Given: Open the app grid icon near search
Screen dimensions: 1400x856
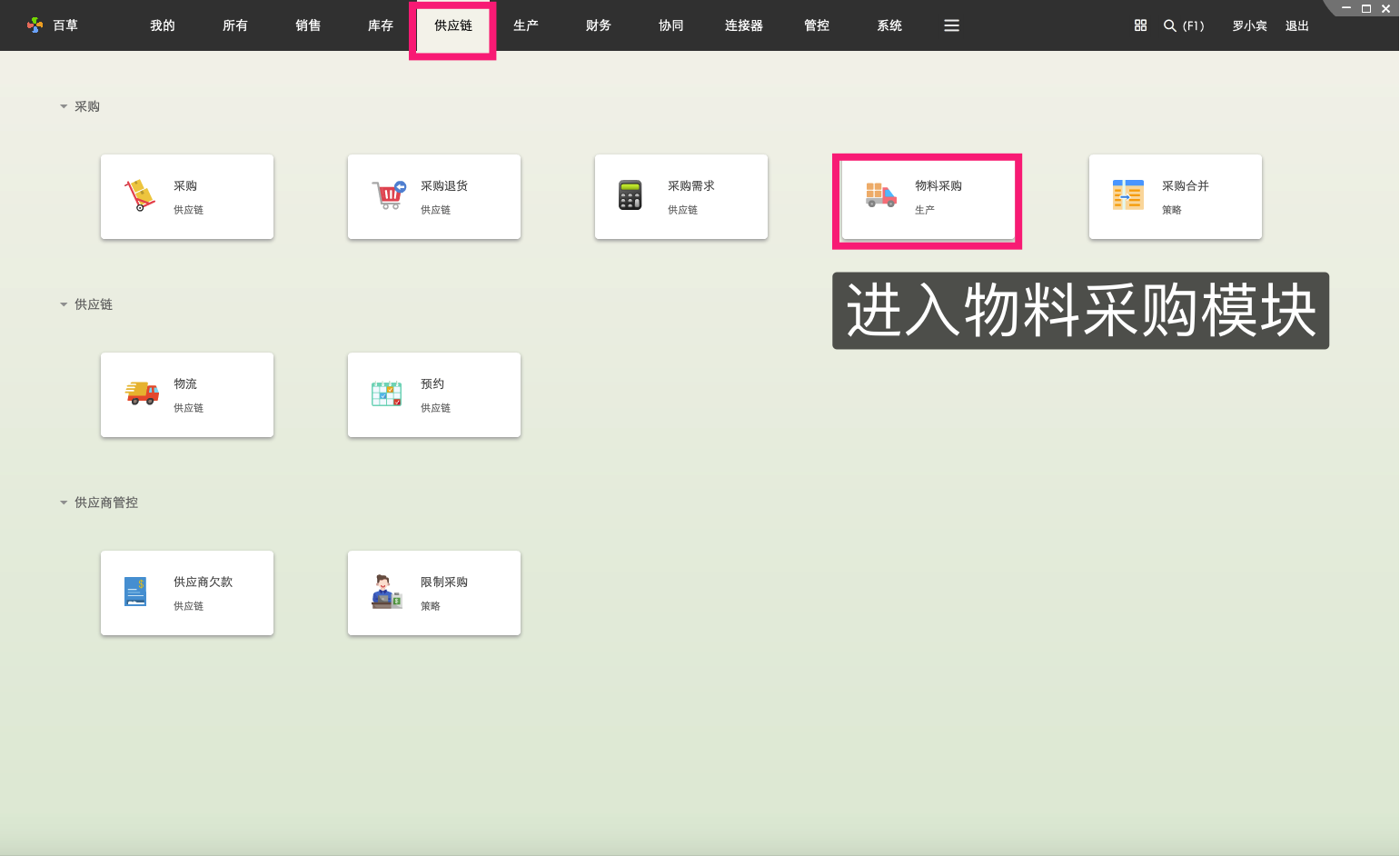Looking at the screenshot, I should pyautogui.click(x=1140, y=25).
